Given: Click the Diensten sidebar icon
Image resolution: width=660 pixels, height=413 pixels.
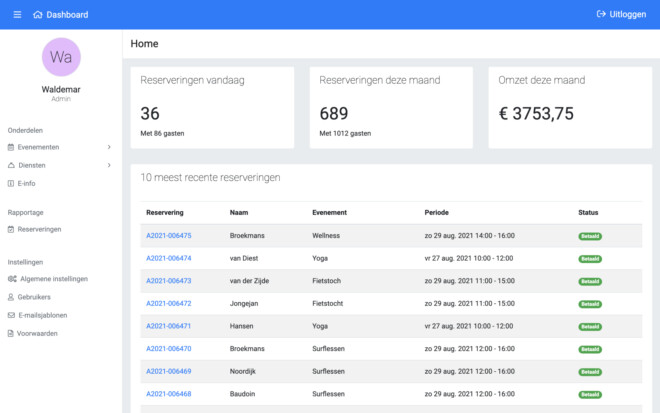Looking at the screenshot, I should click(11, 165).
